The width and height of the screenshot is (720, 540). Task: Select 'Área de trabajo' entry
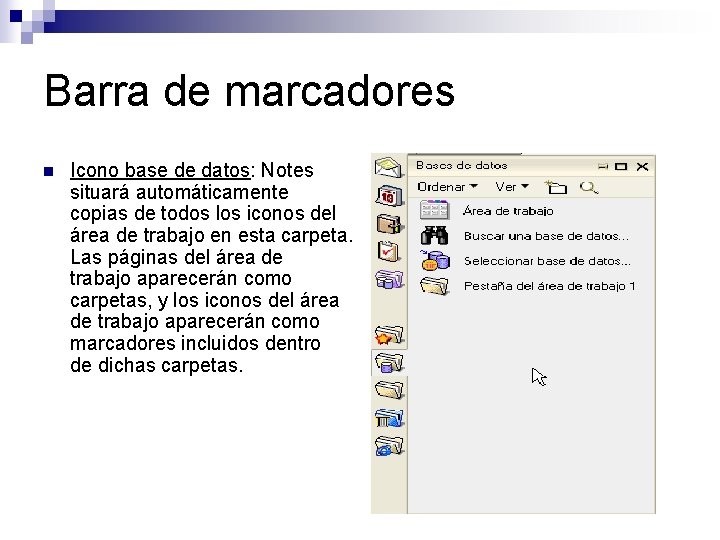(x=508, y=211)
